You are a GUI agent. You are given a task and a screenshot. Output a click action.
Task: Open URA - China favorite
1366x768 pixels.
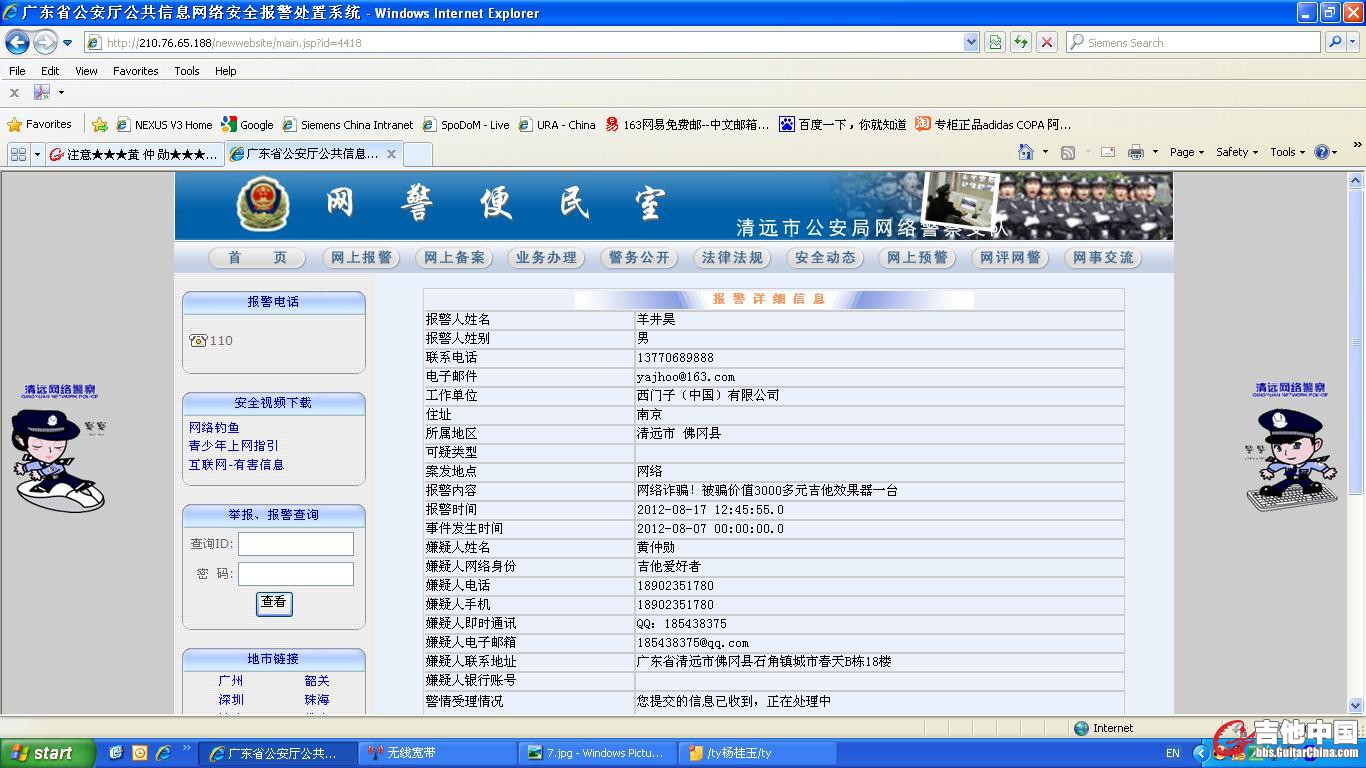coord(557,125)
